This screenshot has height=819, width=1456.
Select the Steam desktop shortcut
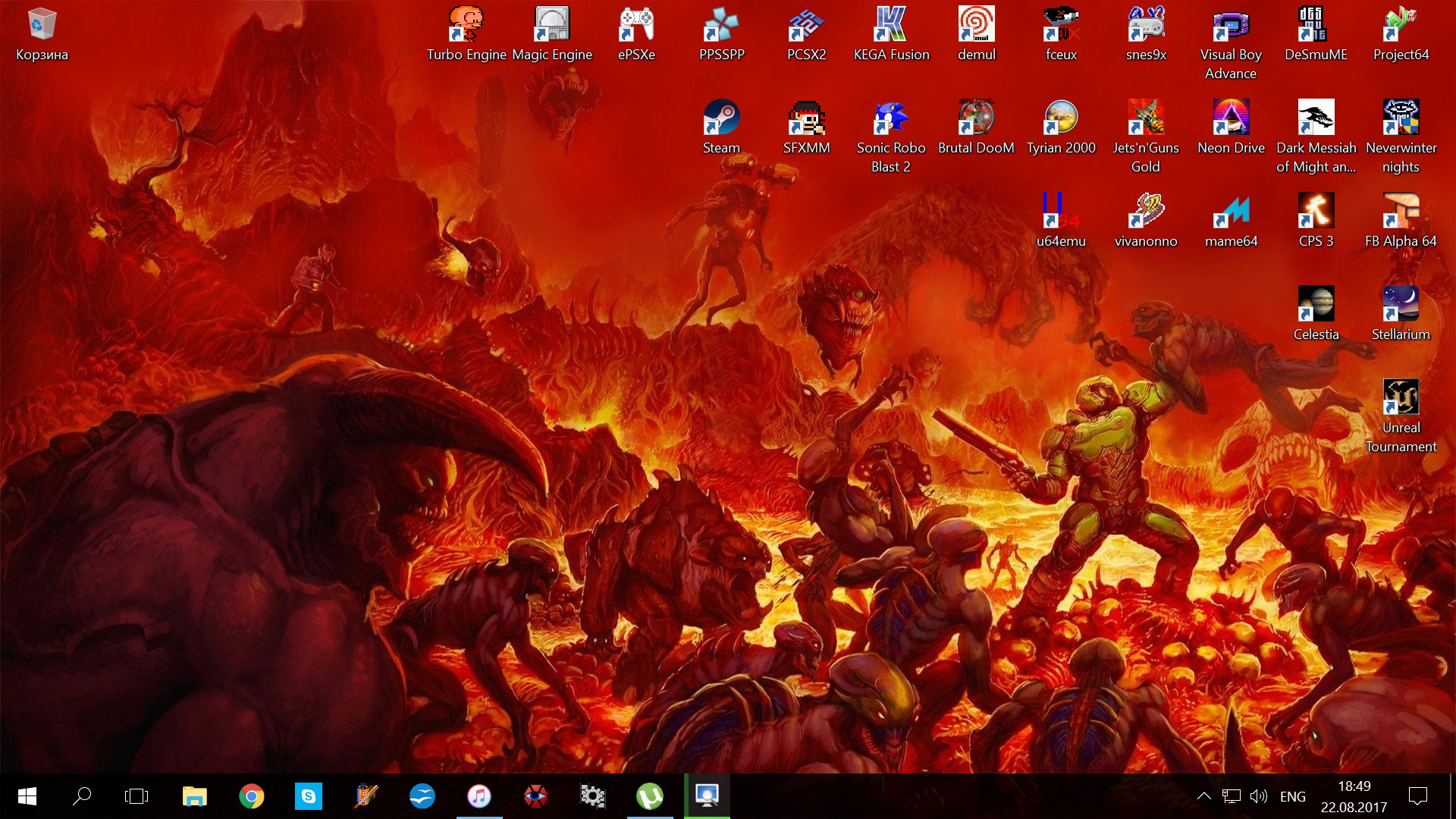click(x=721, y=128)
